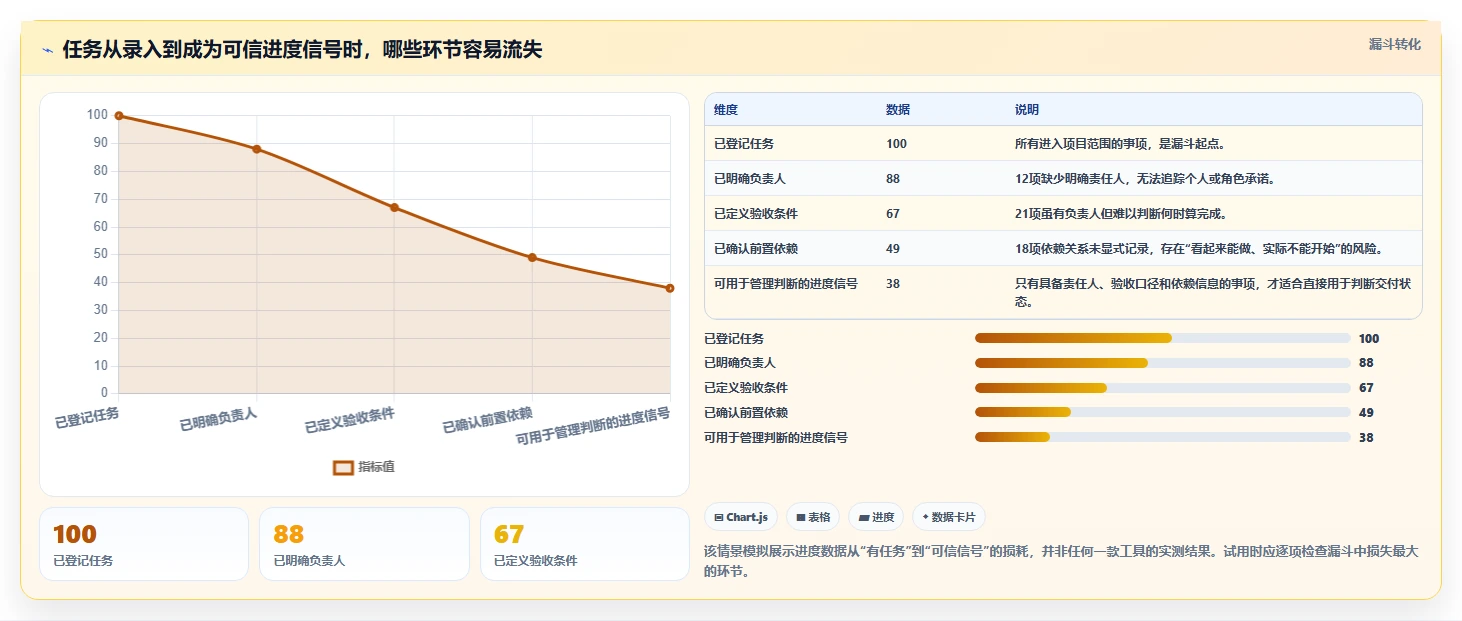
Task: Click the 已定义验收条件 progress bar
Action: coord(1162,388)
